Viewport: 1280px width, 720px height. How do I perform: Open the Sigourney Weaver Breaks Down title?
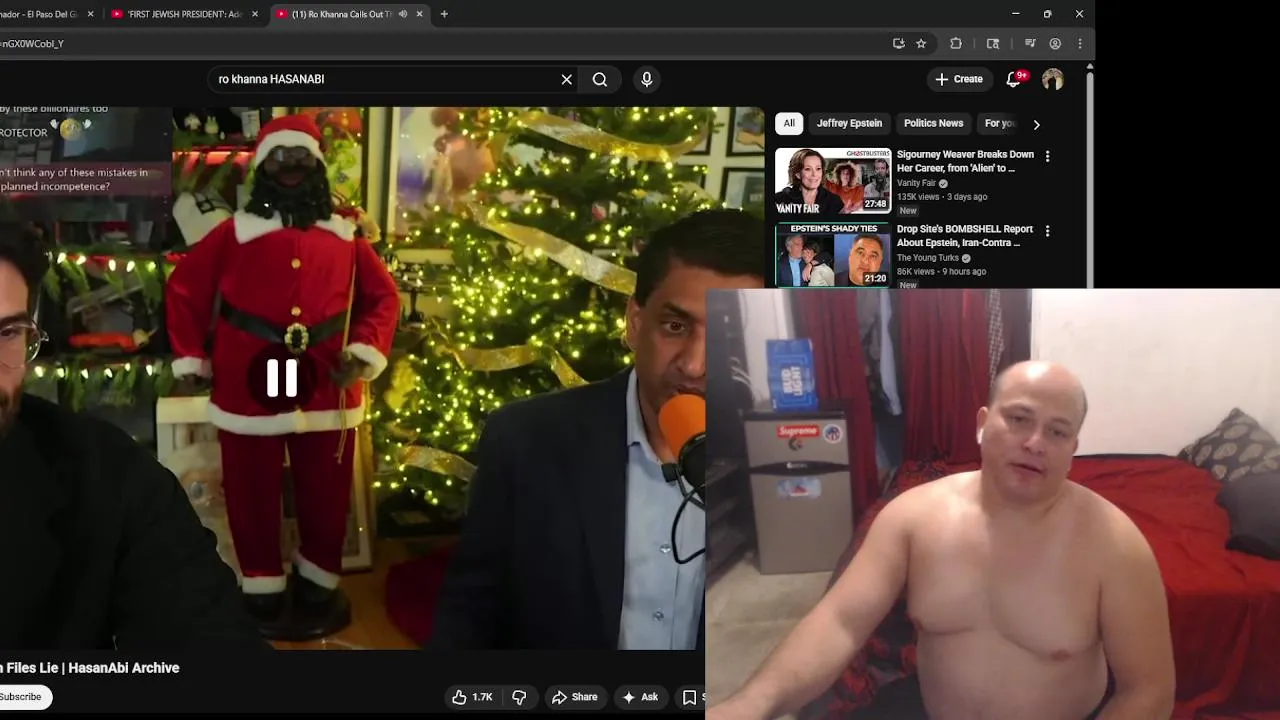[965, 161]
